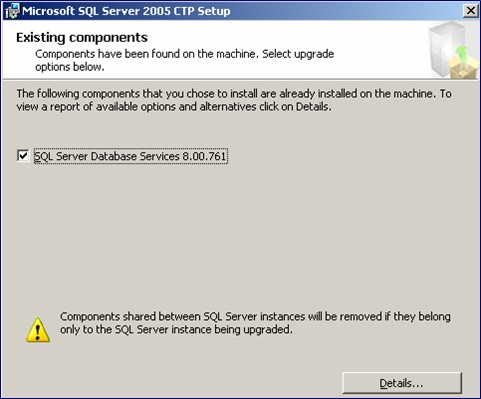Click the yellow warning triangle icon
481x399 pixels.
[38, 330]
